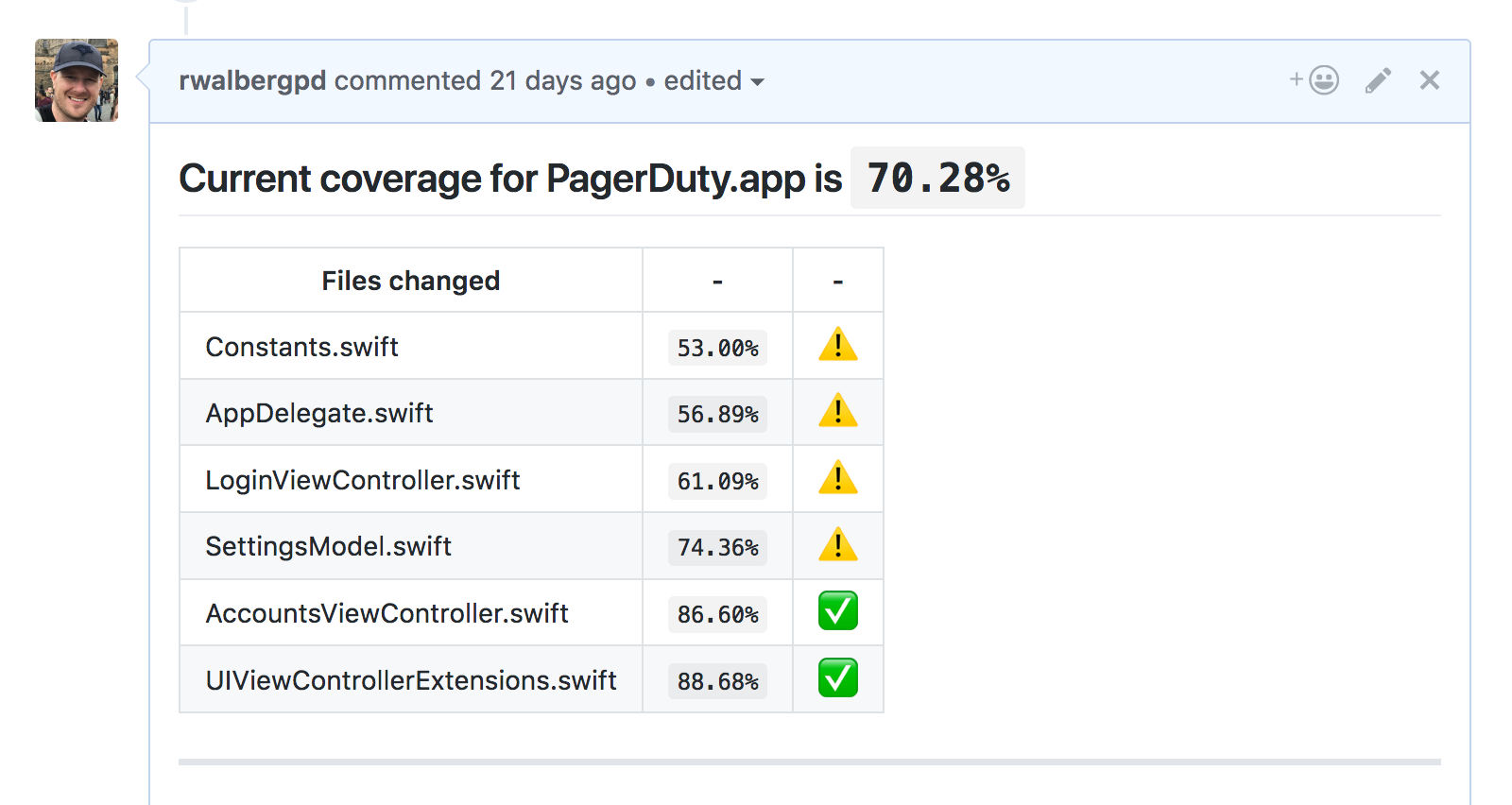
Task: Click the Files changed column header
Action: pyautogui.click(x=410, y=281)
